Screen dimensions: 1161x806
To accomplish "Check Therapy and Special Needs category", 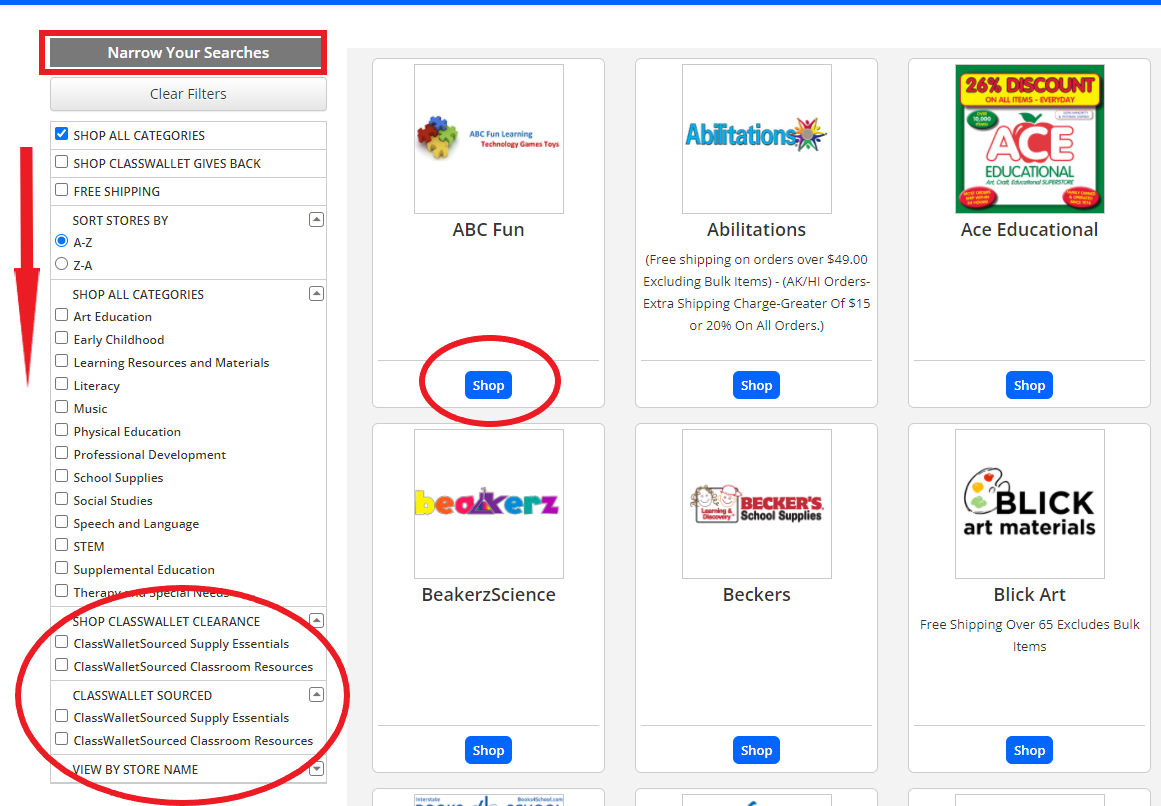I will 61,591.
